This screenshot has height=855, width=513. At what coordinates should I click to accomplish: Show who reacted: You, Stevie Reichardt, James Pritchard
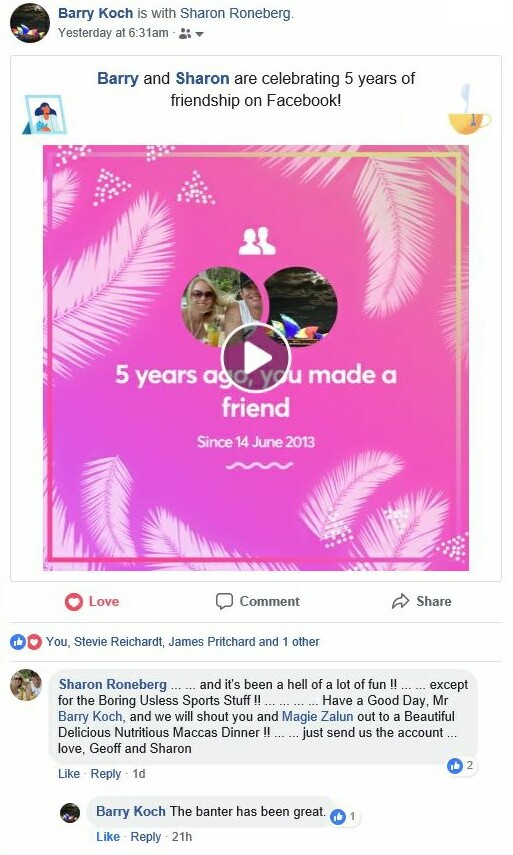[183, 642]
